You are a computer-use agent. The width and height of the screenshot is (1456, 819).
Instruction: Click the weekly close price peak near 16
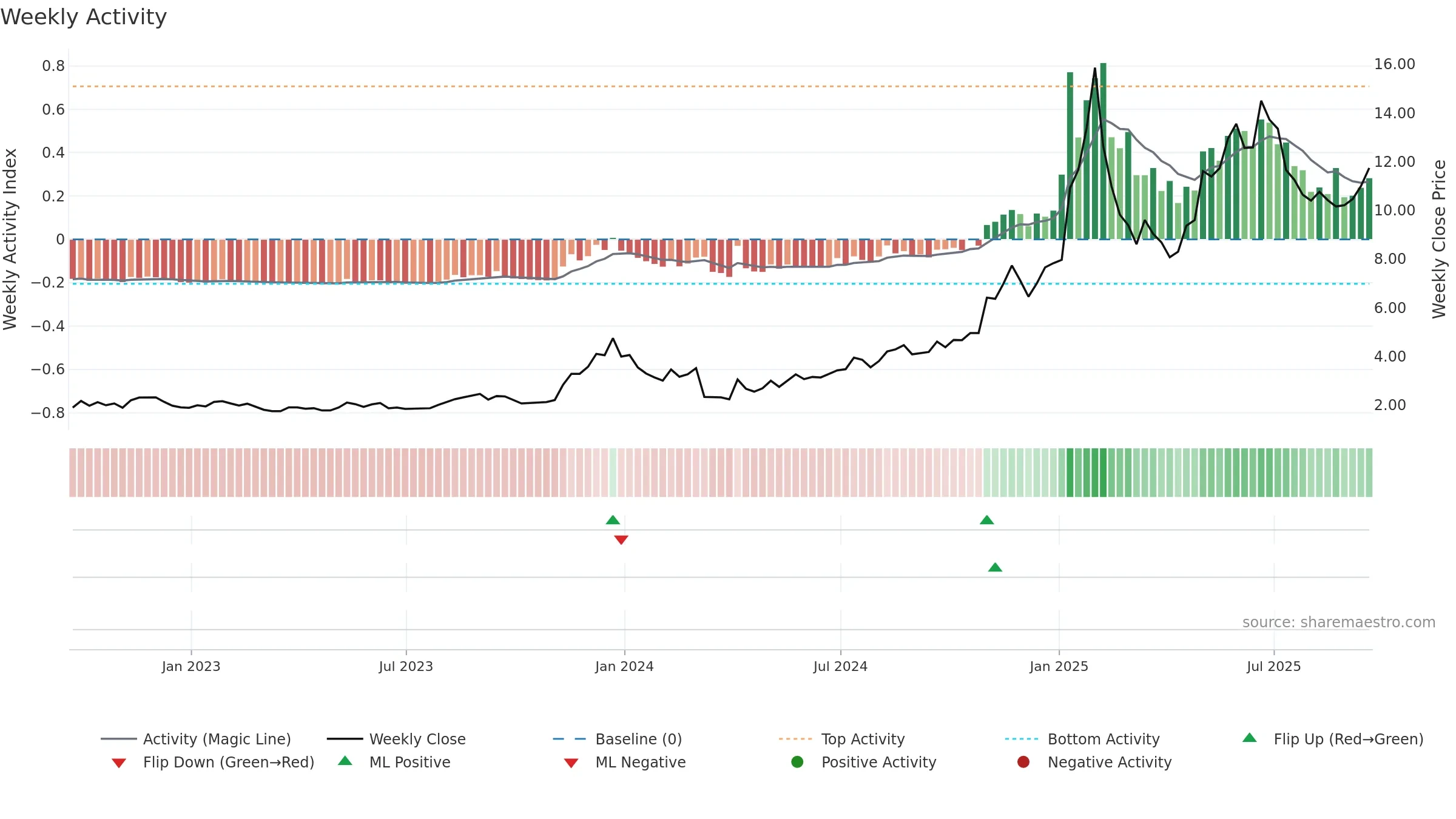coord(1095,69)
